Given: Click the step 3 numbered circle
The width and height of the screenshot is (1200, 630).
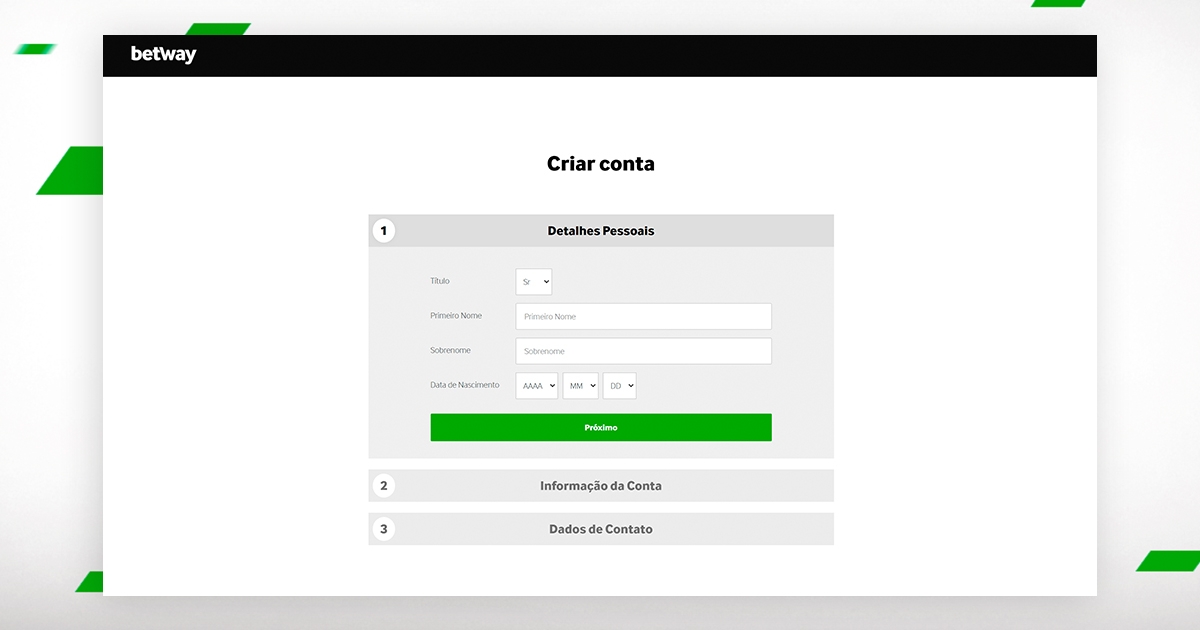Looking at the screenshot, I should [384, 528].
